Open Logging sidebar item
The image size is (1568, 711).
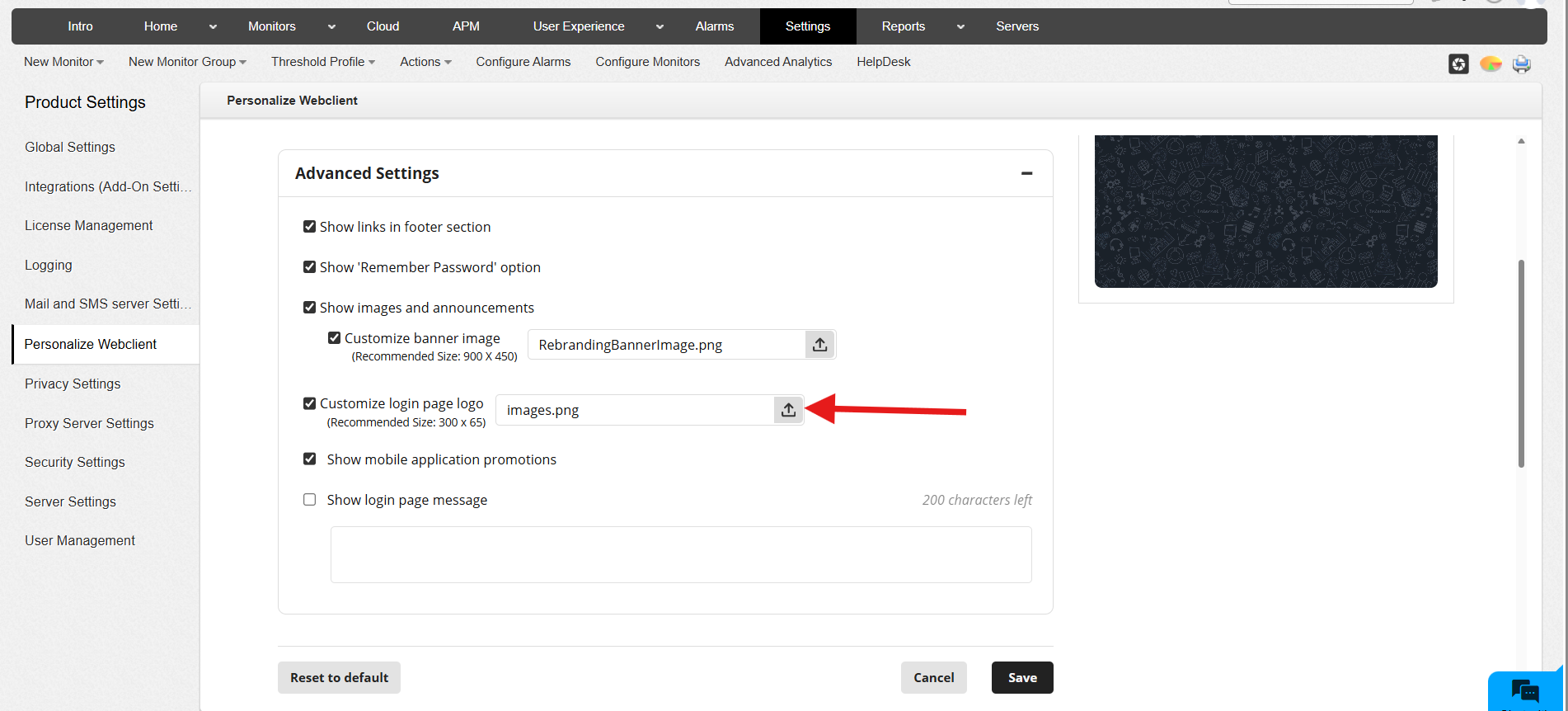[x=49, y=265]
